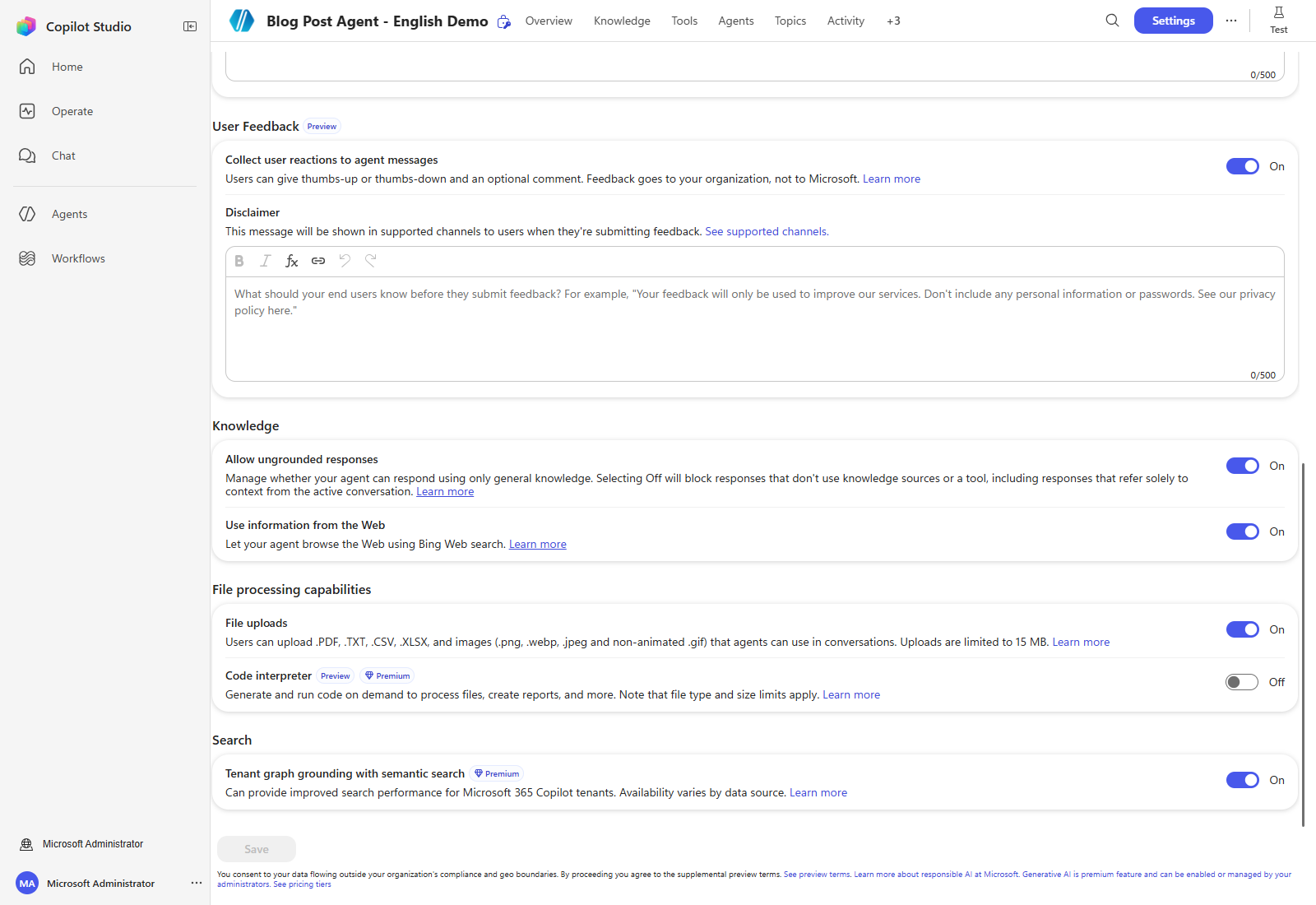Screen dimensions: 1316x905
Task: Expand the +3 more tabs menu
Action: click(x=893, y=21)
